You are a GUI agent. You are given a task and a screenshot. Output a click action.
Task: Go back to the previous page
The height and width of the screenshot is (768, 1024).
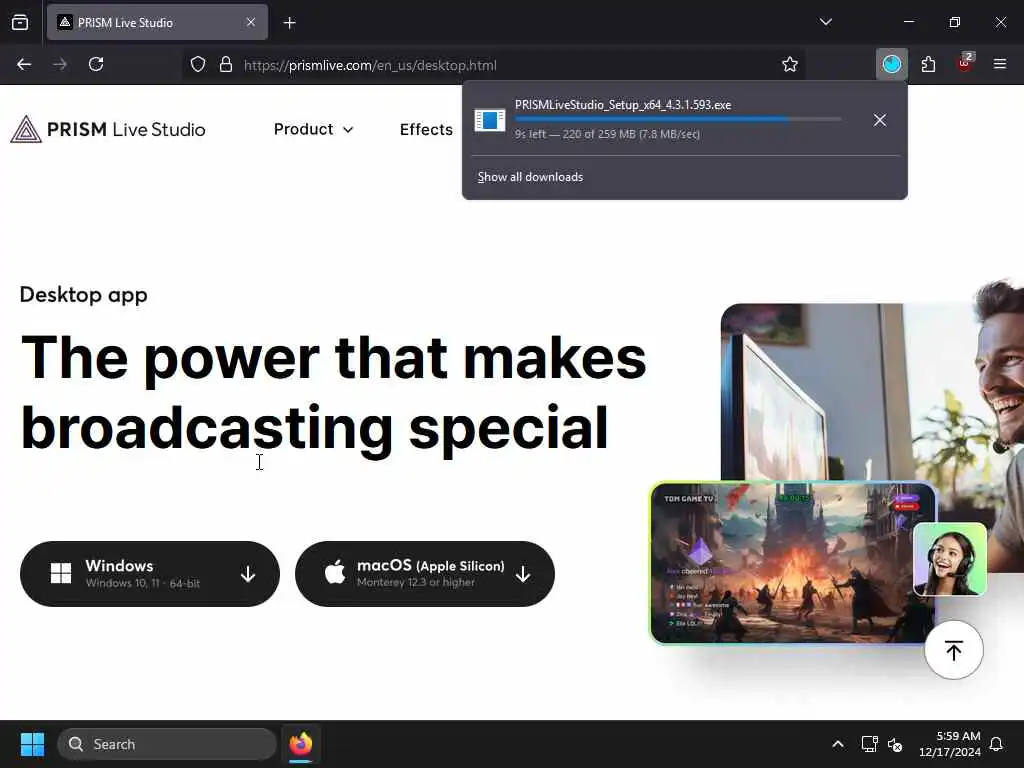[x=24, y=64]
